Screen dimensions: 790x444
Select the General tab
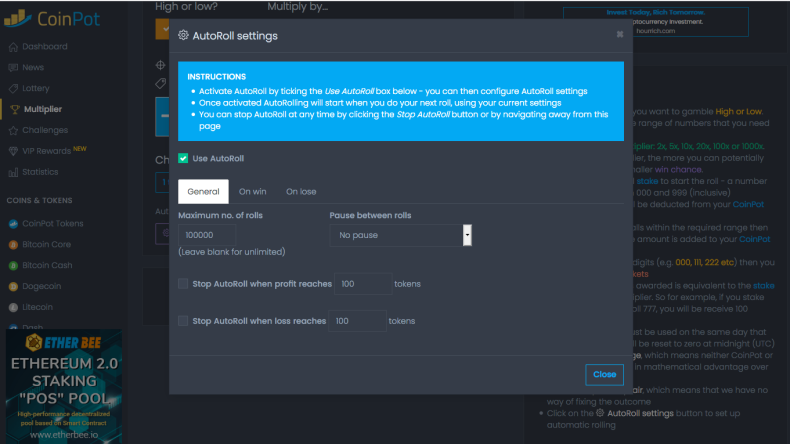[x=203, y=192]
